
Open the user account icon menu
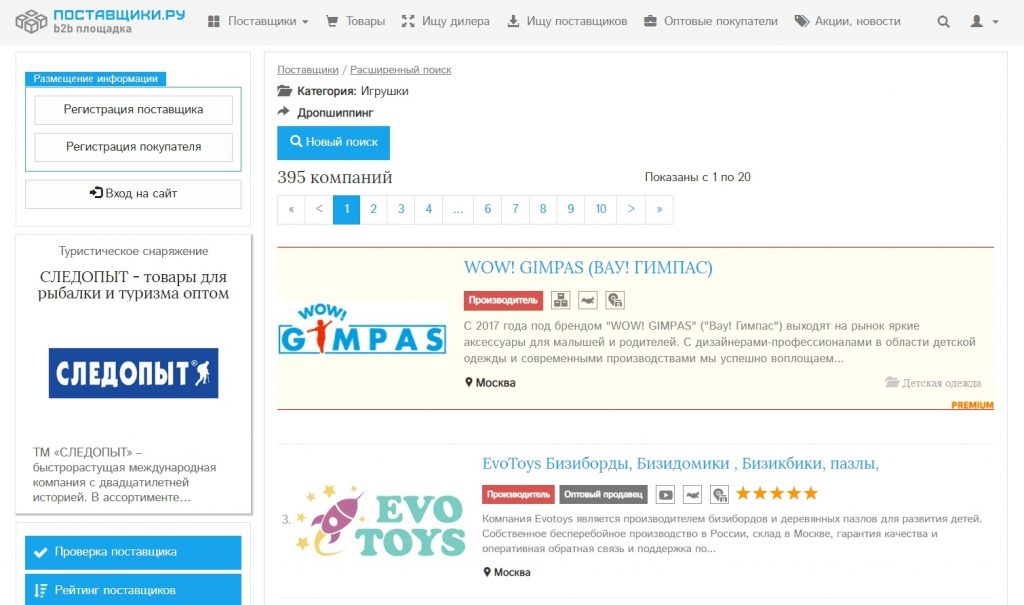(x=984, y=22)
